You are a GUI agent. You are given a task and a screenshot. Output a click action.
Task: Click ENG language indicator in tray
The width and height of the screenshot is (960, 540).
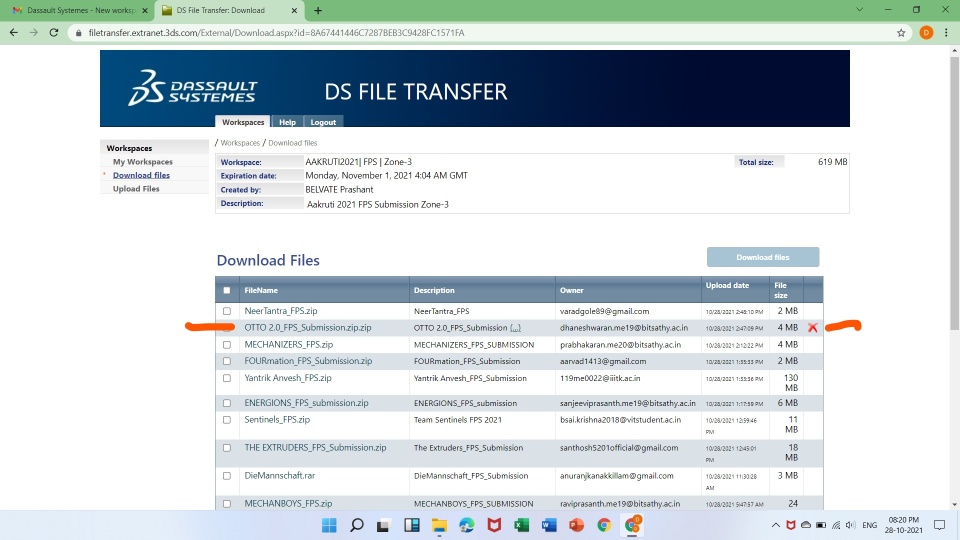pyautogui.click(x=869, y=525)
